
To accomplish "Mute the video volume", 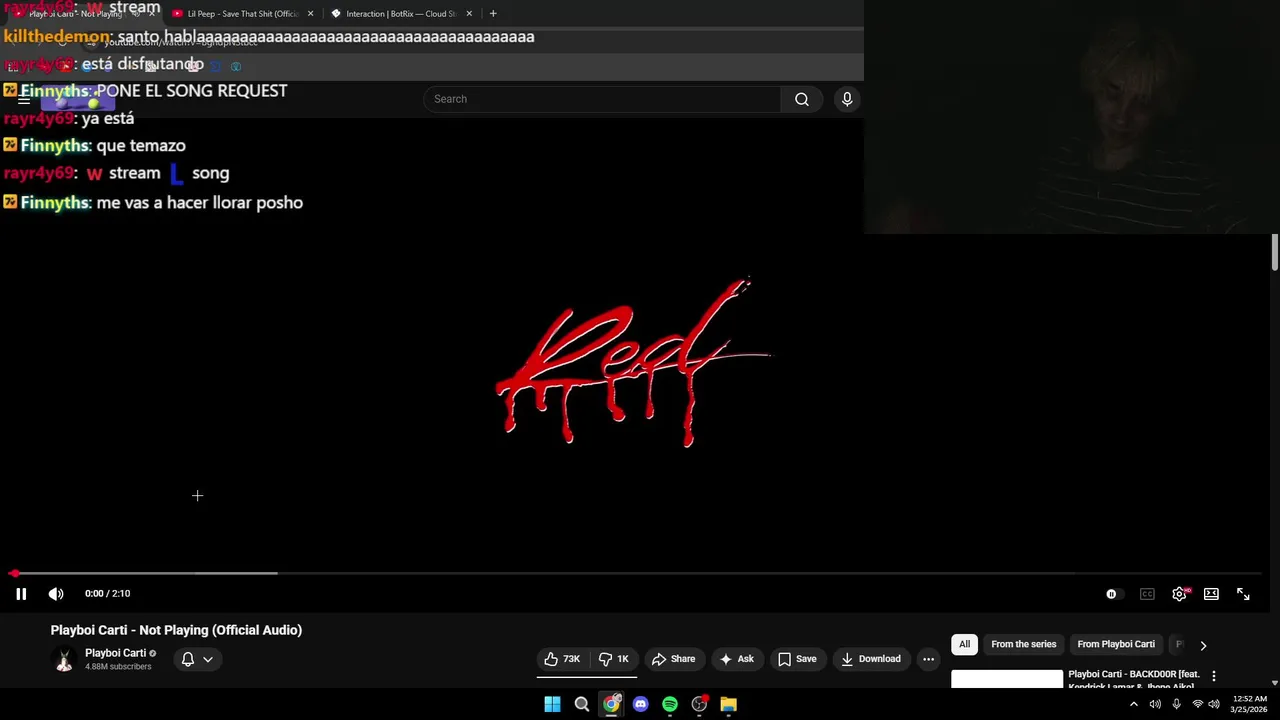I will (56, 594).
